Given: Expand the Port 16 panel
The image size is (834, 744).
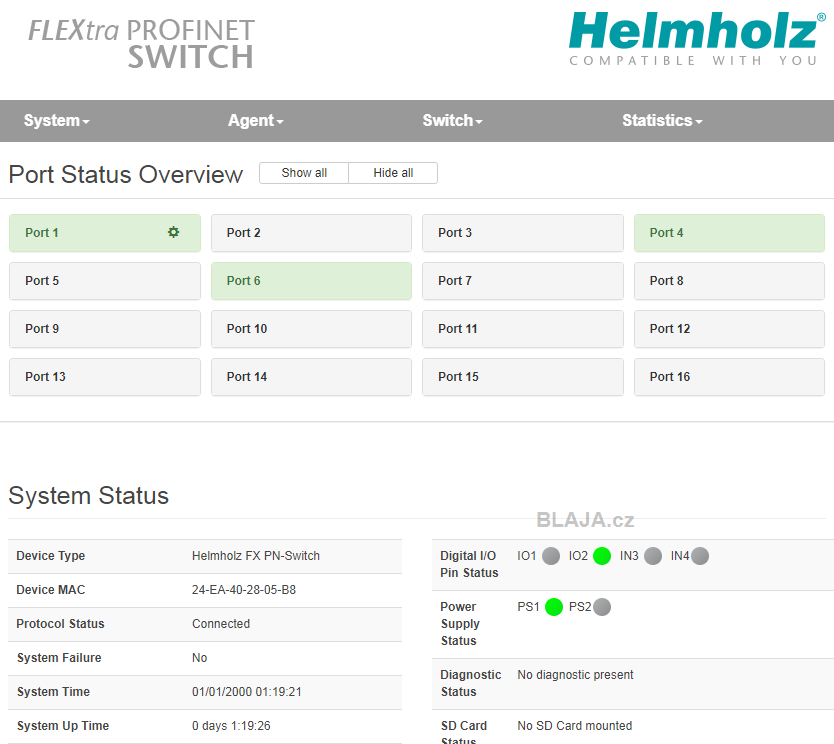Looking at the screenshot, I should point(729,377).
